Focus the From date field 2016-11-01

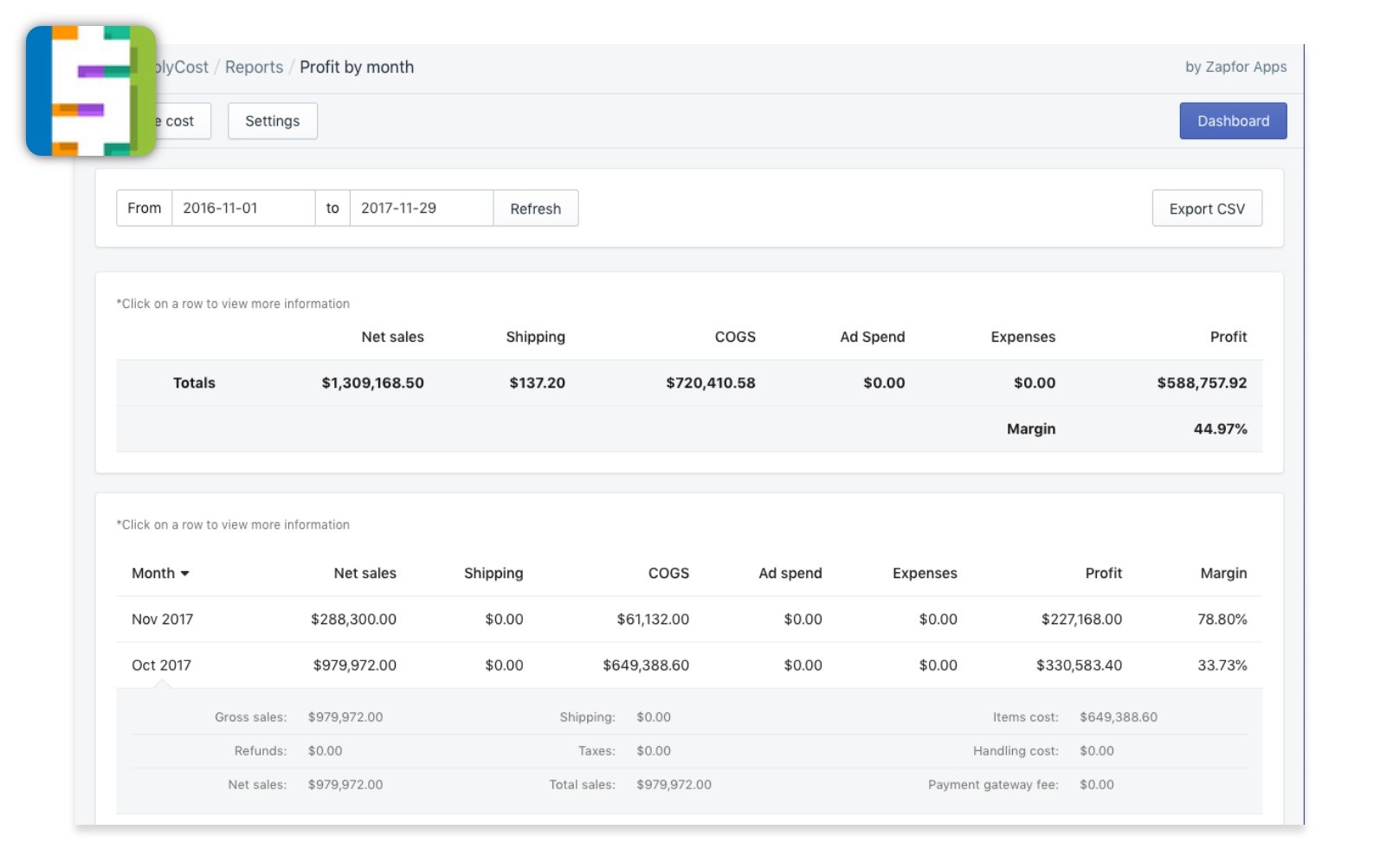(x=243, y=209)
